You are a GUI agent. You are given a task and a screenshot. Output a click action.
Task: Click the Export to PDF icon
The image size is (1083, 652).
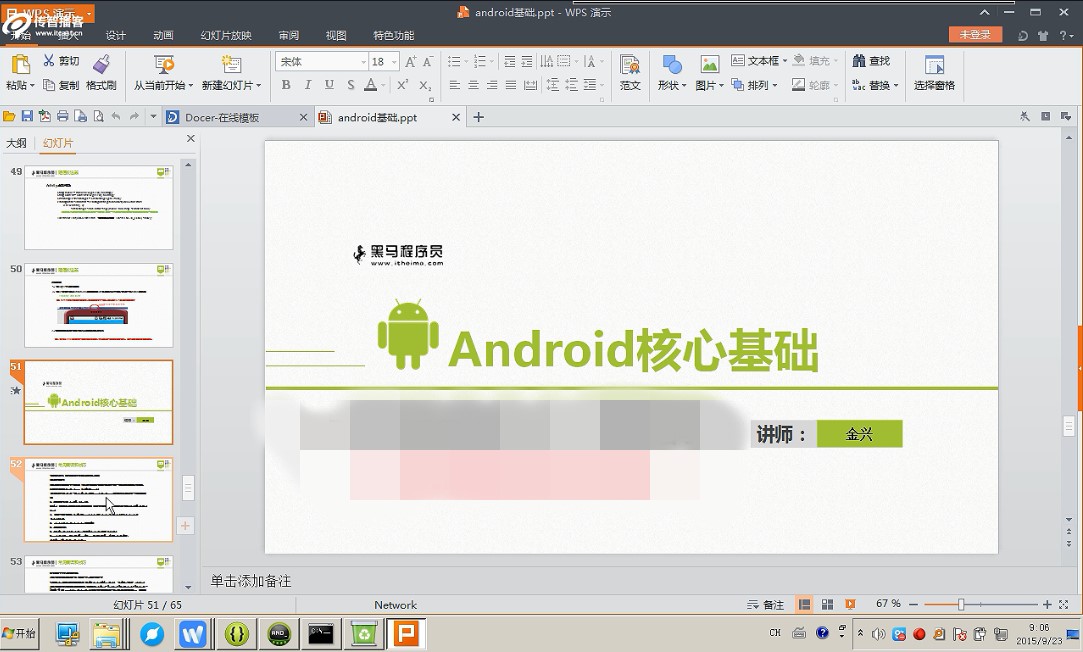coord(45,117)
